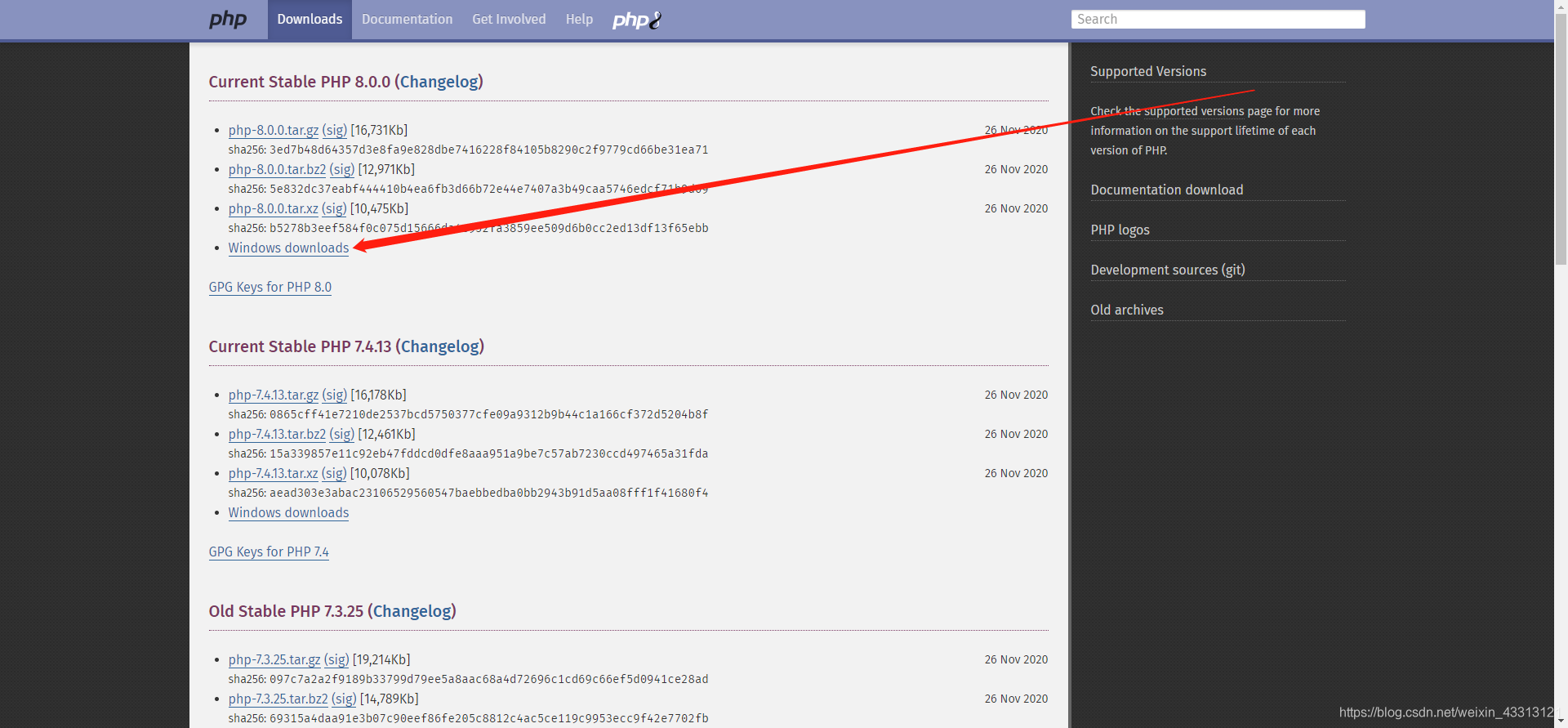Click the page vertical scrollbar thumb
The image size is (1568, 728).
tap(1561, 138)
